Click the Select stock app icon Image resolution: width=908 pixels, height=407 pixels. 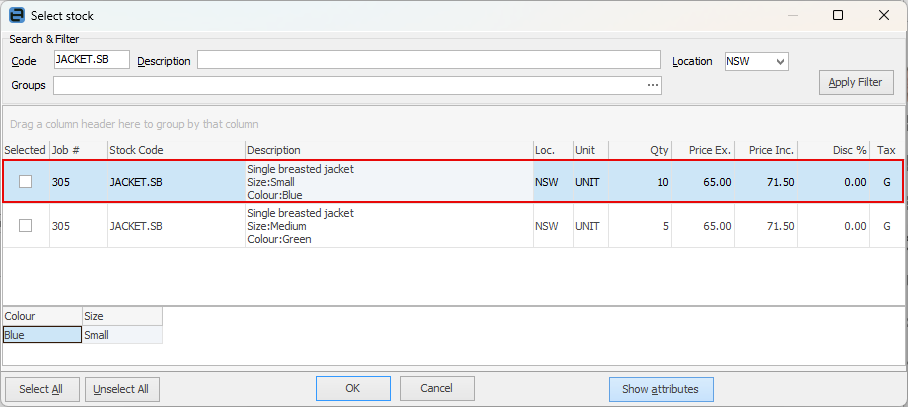click(16, 15)
